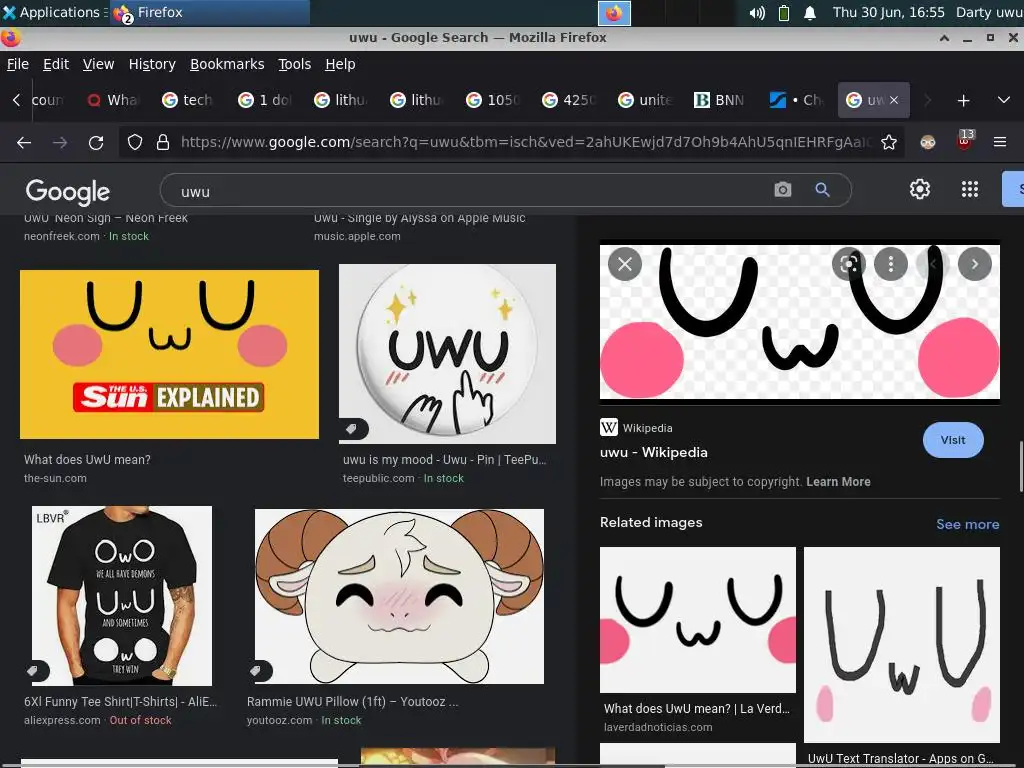Screen dimensions: 1024x768
Task: Click the Learn More copyright link
Action: (x=838, y=481)
